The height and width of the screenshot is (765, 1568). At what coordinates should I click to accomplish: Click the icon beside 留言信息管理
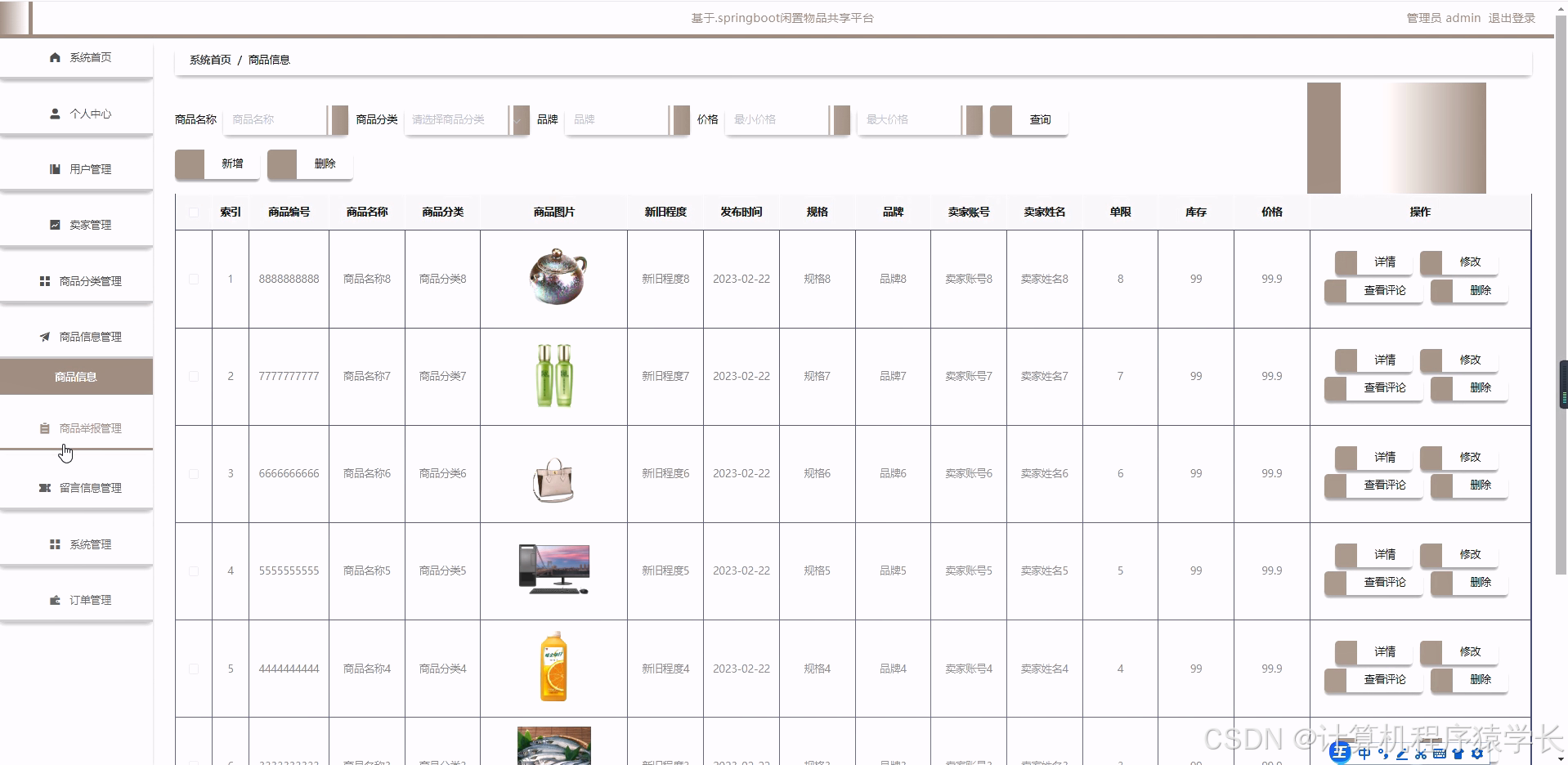[x=45, y=488]
